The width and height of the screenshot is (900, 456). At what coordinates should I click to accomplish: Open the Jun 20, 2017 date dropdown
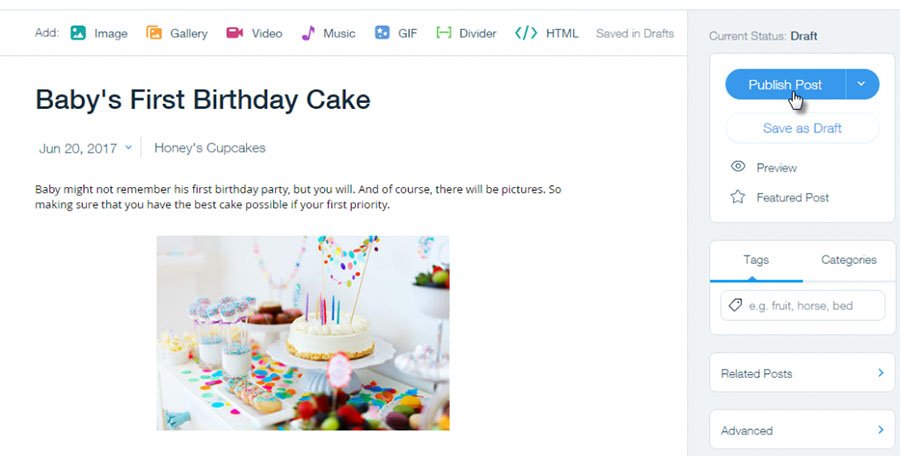pyautogui.click(x=128, y=148)
